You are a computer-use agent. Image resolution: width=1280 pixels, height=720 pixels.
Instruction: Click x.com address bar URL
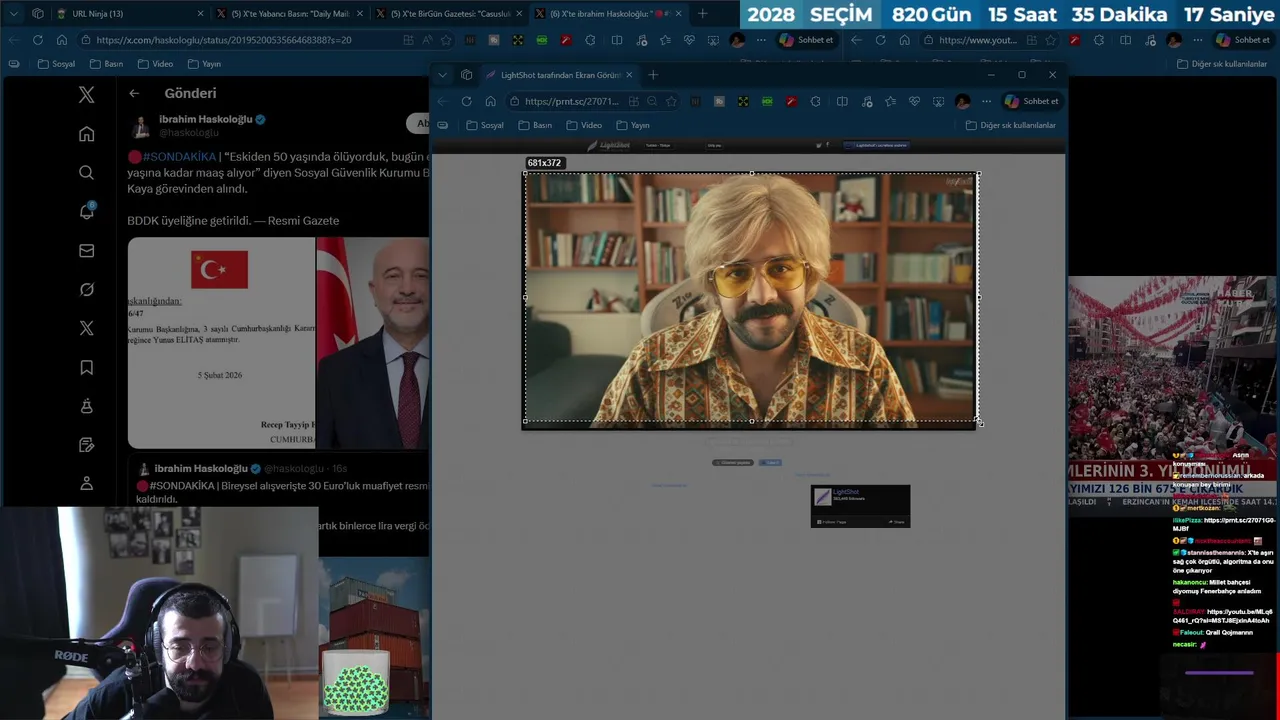pyautogui.click(x=224, y=40)
